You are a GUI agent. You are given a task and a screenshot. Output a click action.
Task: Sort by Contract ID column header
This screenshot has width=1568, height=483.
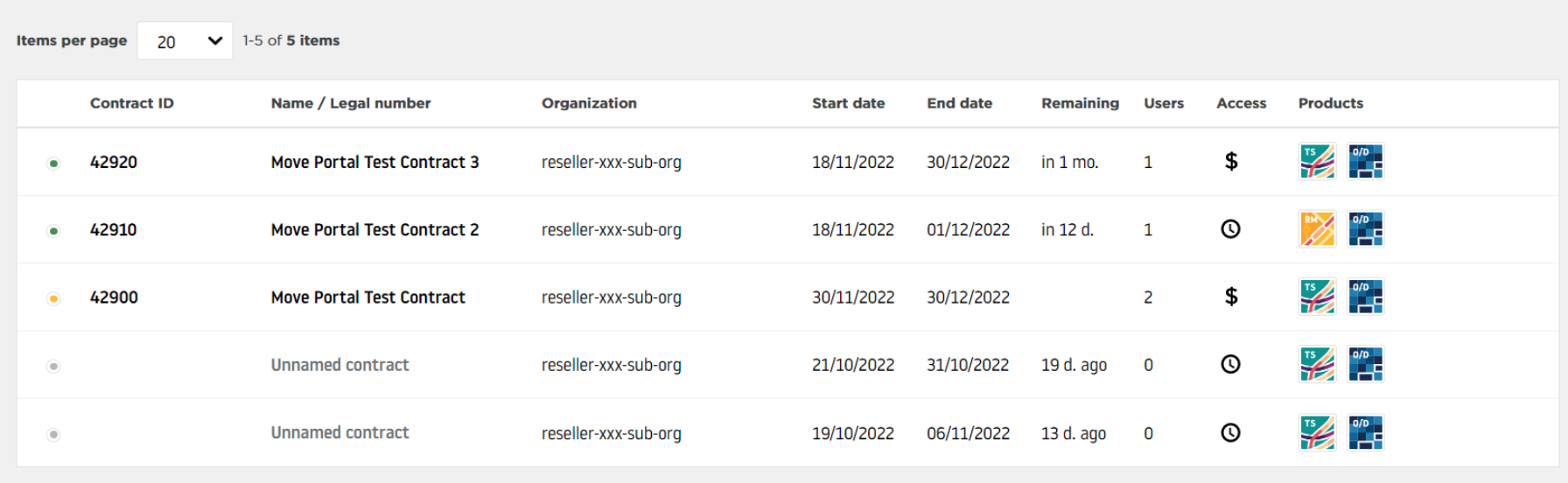point(132,103)
